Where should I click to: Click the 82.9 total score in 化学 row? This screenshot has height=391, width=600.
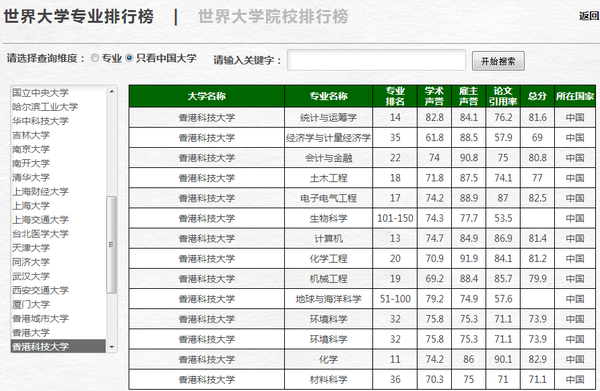[x=537, y=360]
